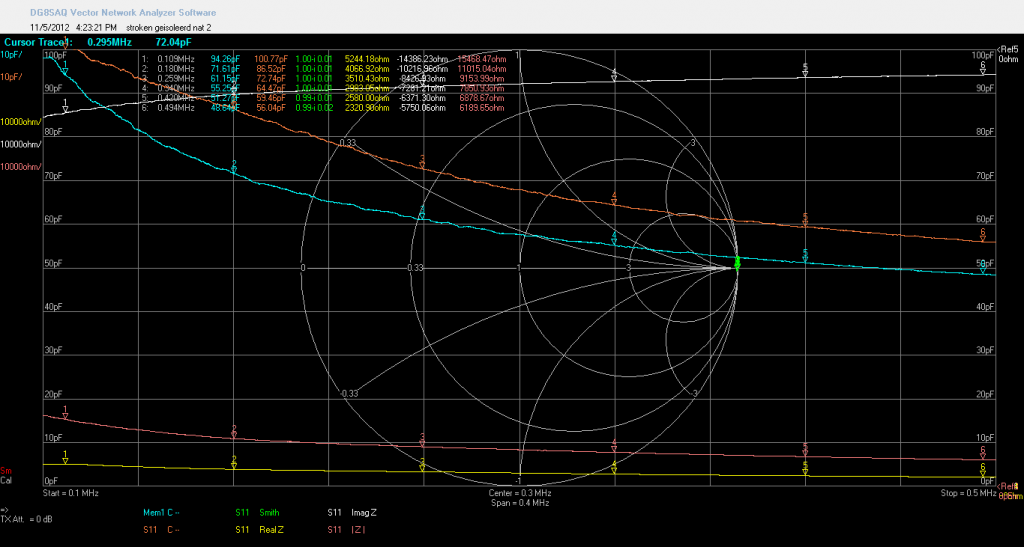Click cyan marker 2 on the Mem1 capacitance trace
Screen dimensions: 1024x547
pos(234,166)
